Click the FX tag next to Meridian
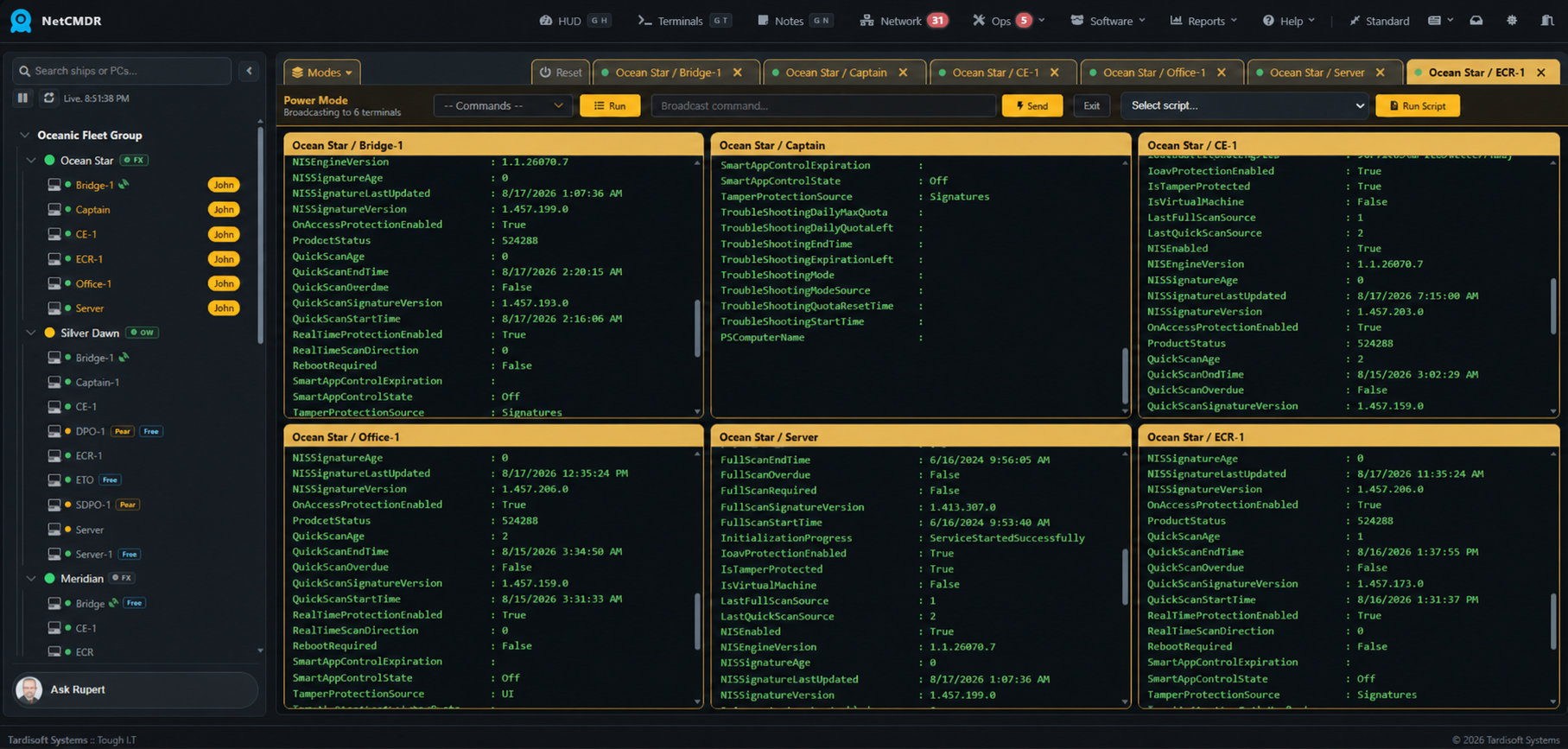 pyautogui.click(x=122, y=579)
